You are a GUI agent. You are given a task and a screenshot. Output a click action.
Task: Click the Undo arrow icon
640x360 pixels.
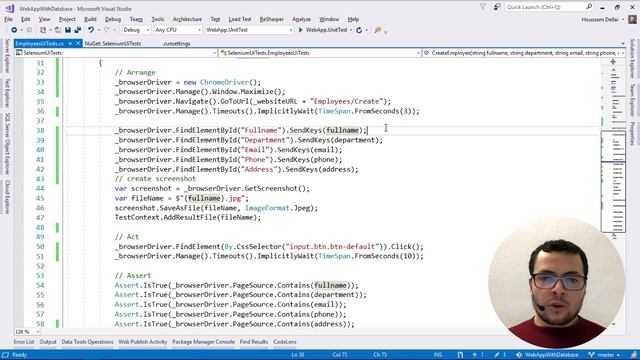click(91, 30)
